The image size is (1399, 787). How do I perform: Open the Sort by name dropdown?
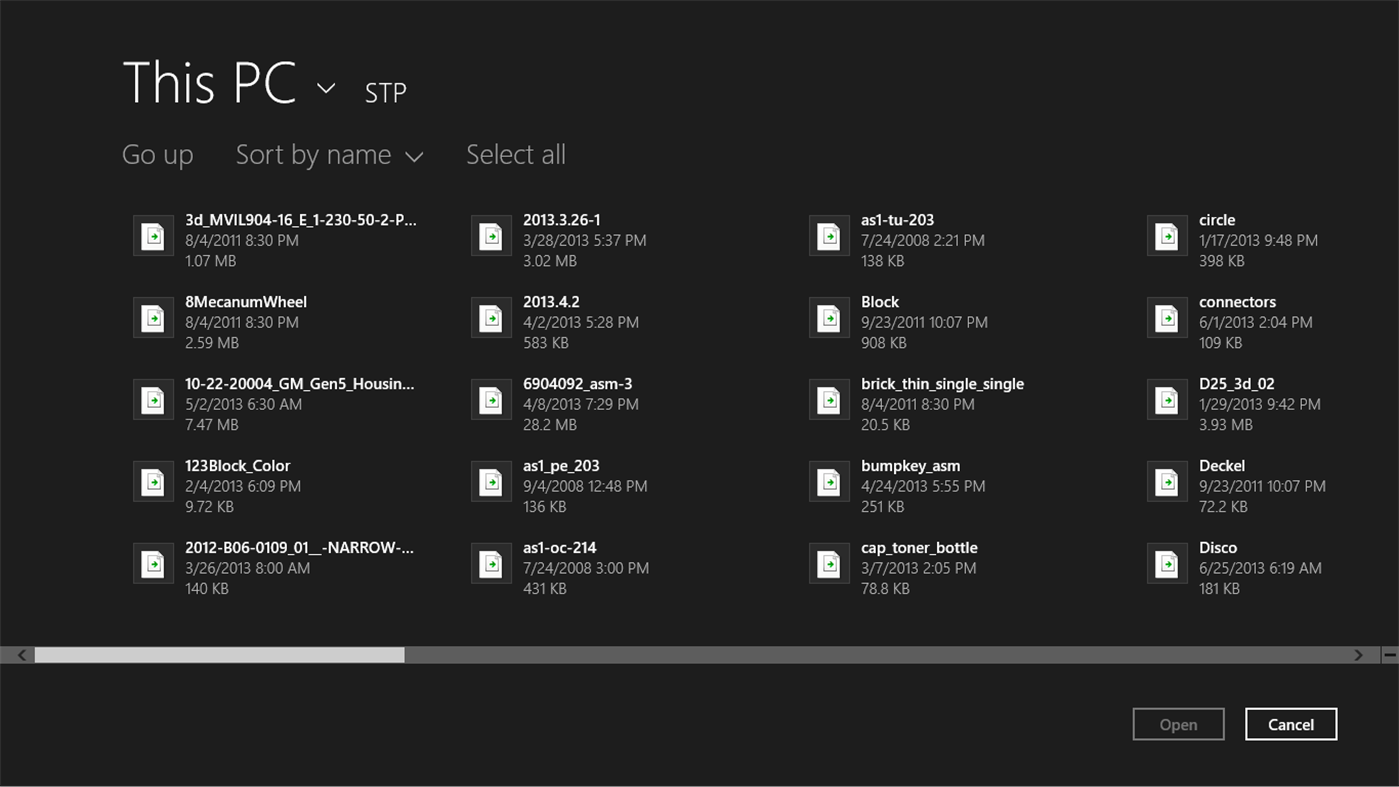329,154
